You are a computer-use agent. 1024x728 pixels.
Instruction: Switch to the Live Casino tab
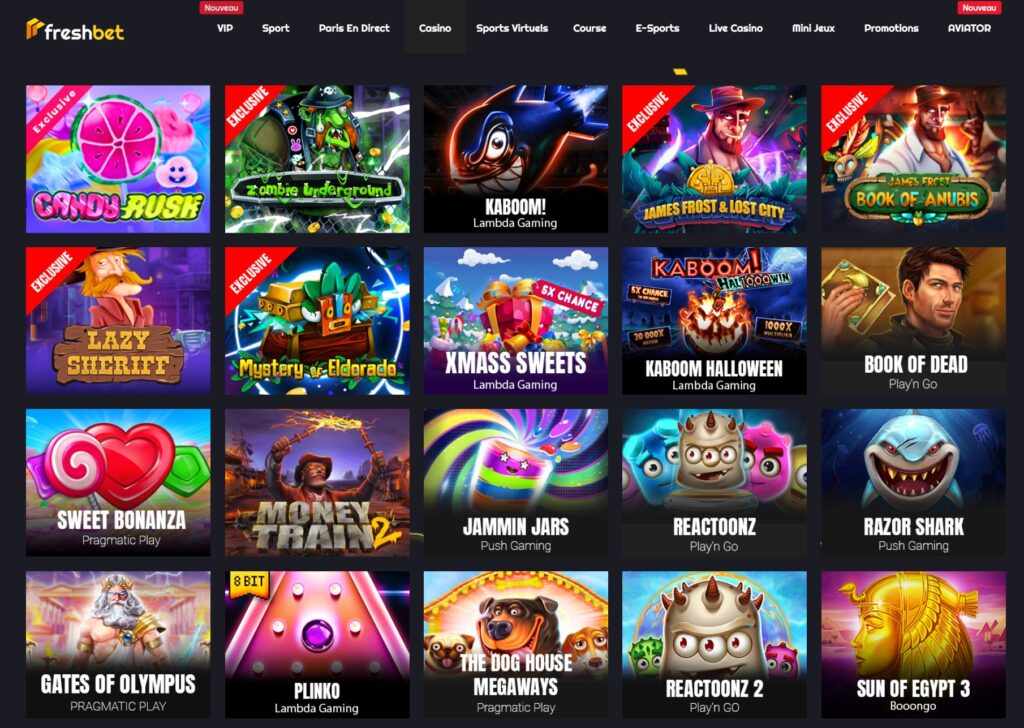point(735,28)
